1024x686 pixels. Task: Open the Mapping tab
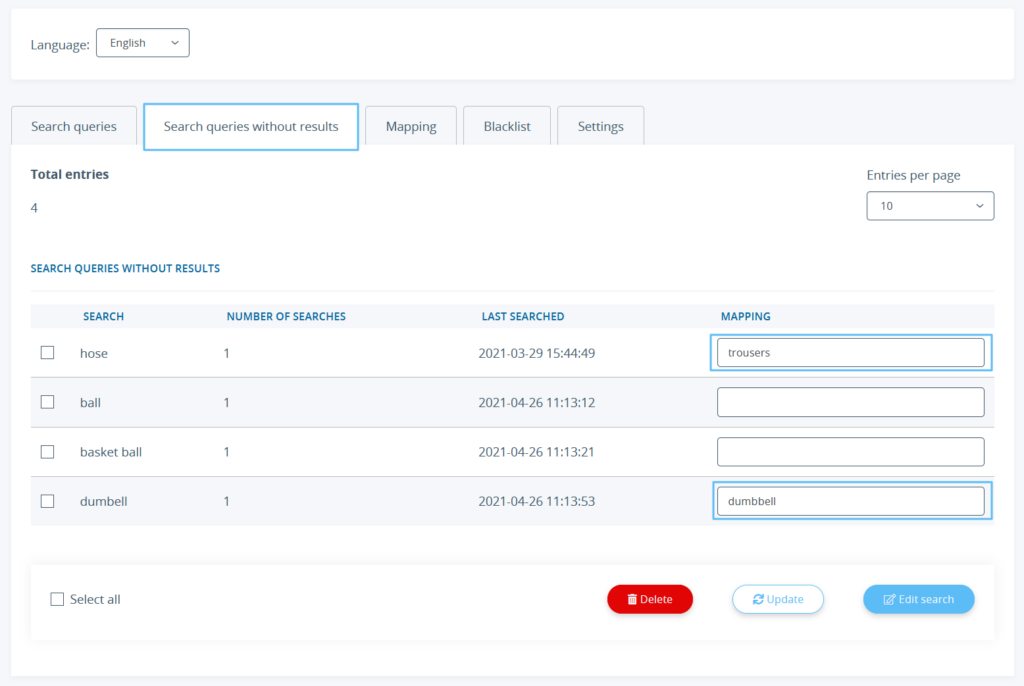pyautogui.click(x=411, y=125)
